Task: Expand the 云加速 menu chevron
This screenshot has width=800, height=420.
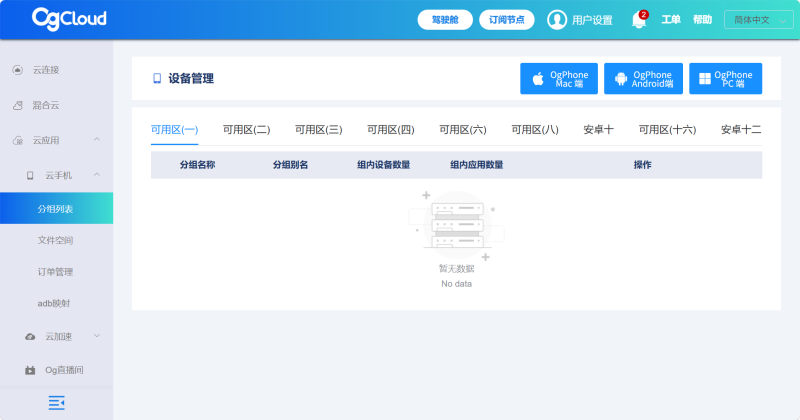Action: pos(97,336)
